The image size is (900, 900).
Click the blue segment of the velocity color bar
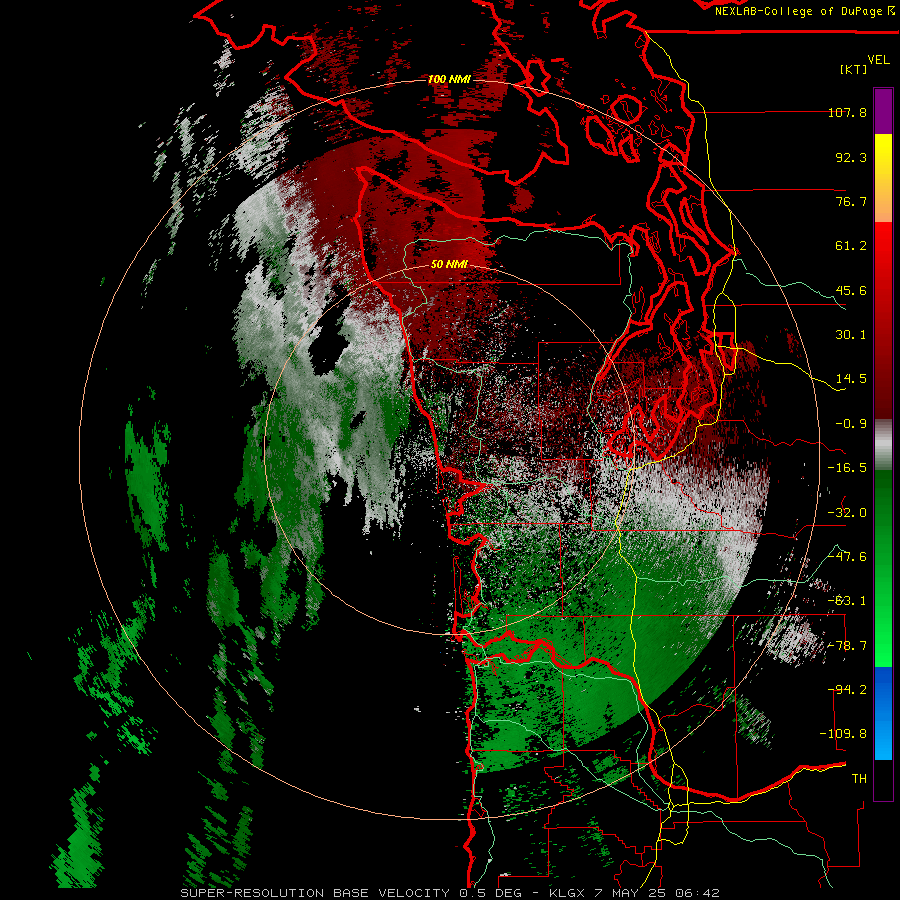[x=883, y=713]
